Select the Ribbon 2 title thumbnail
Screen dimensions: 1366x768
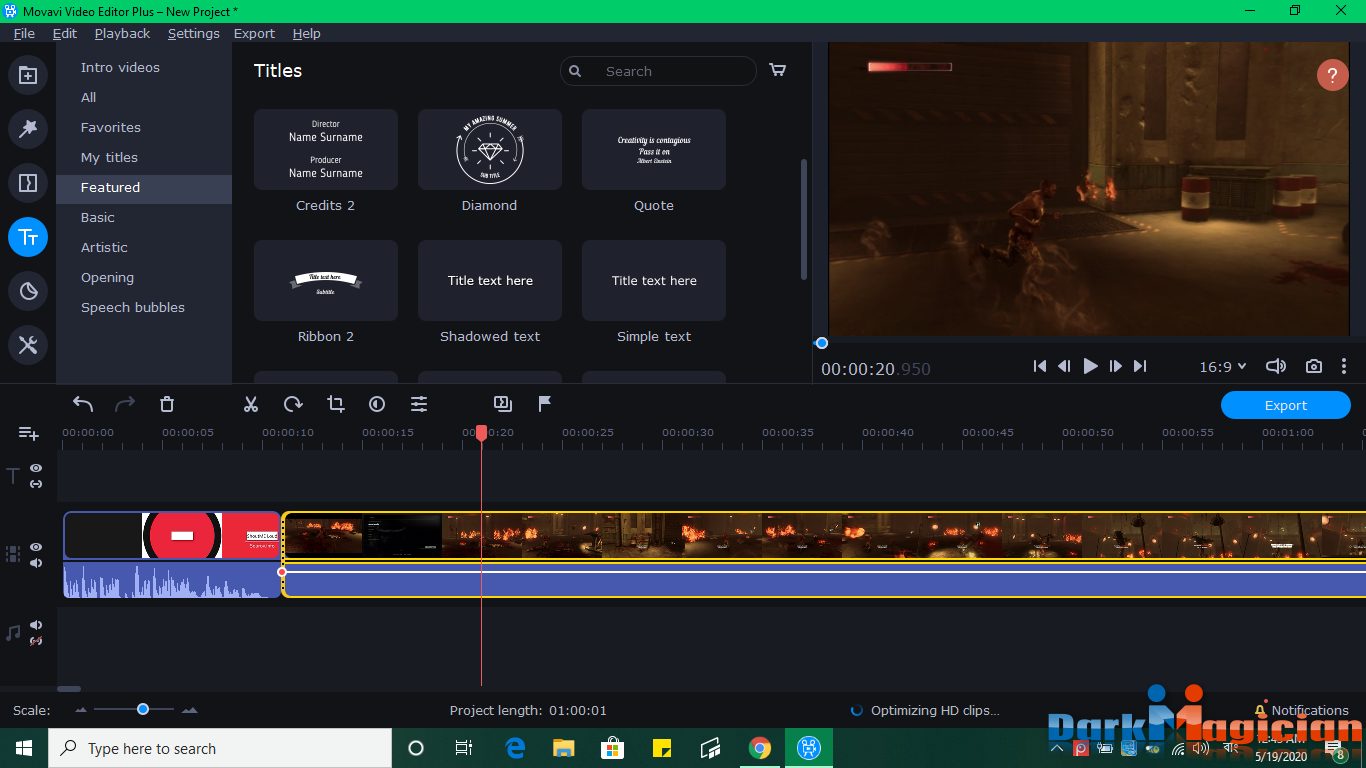(x=326, y=280)
